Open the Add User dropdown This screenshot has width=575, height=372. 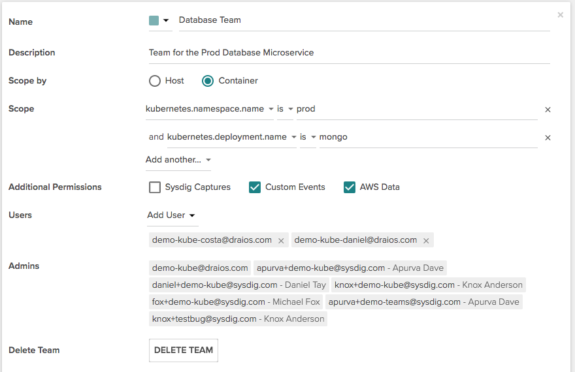(172, 215)
